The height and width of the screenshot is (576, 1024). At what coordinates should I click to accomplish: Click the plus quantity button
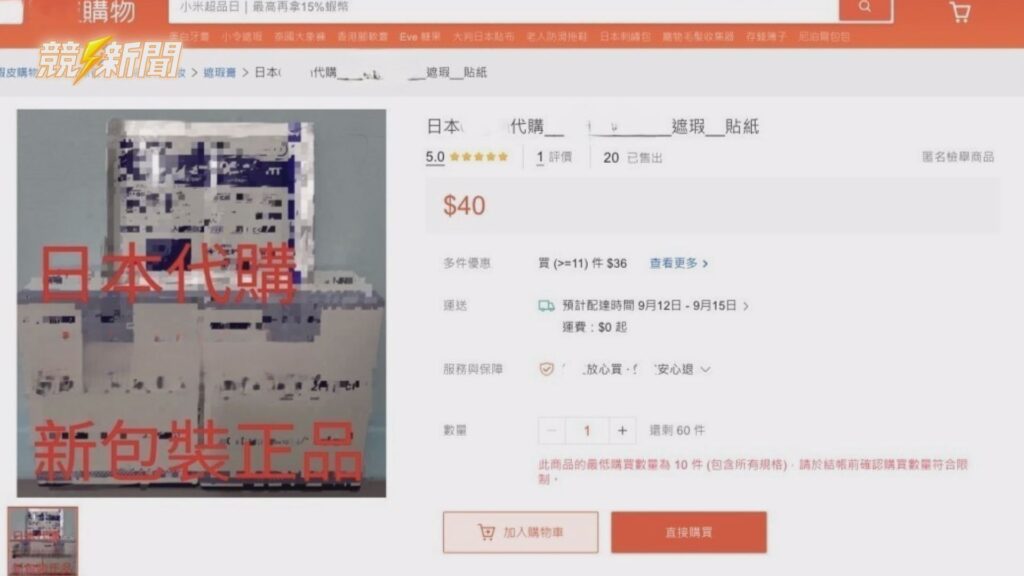[x=622, y=430]
